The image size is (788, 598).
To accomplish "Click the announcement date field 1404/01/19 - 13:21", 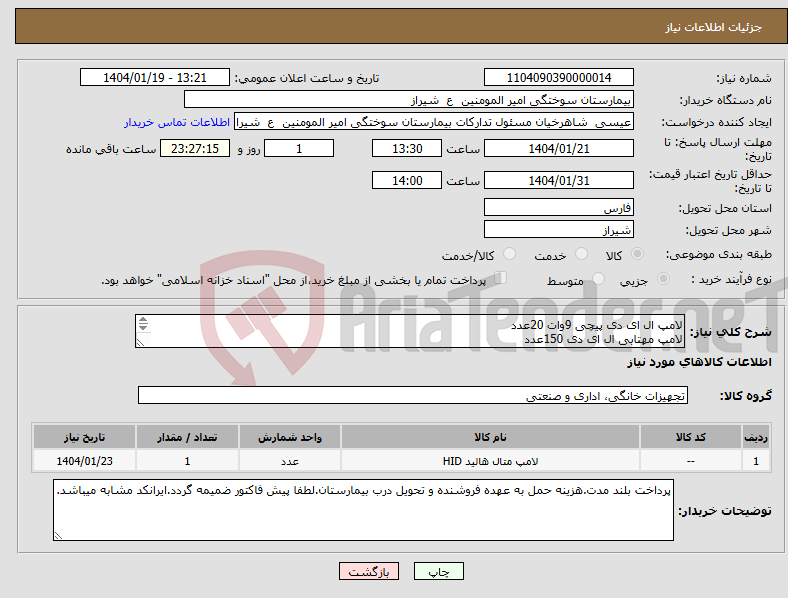I will pos(155,78).
